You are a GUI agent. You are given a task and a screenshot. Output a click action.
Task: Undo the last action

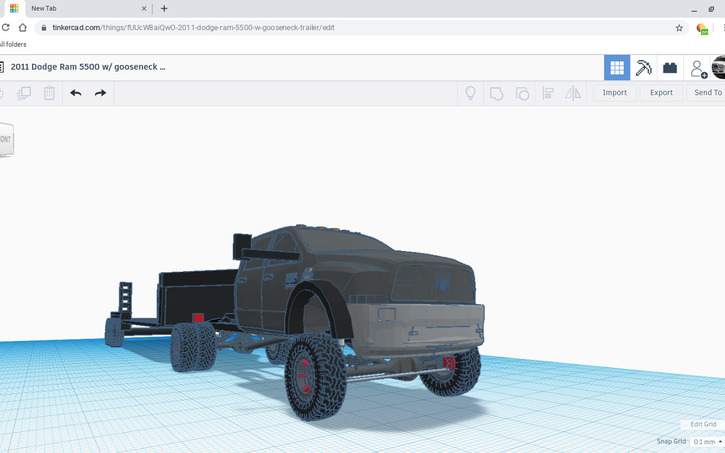pos(76,93)
